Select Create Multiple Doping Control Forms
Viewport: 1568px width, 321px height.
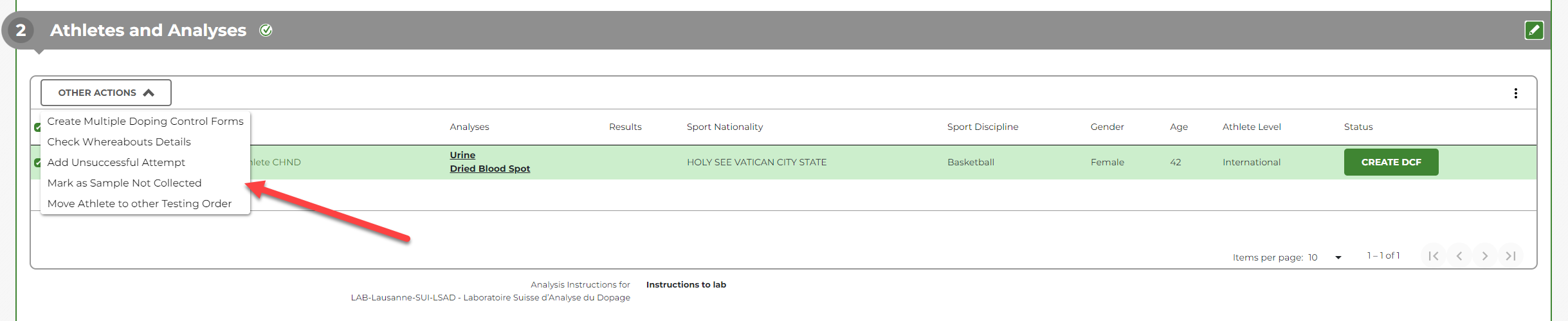coord(145,121)
